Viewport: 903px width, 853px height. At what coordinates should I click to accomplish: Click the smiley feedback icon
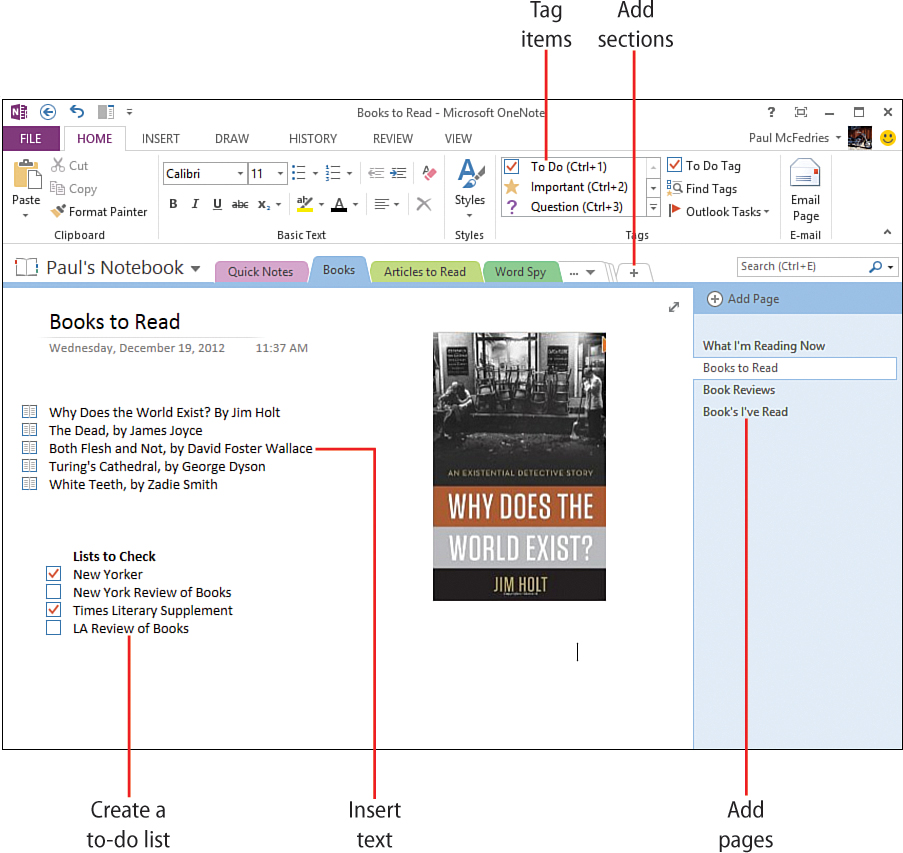click(888, 138)
